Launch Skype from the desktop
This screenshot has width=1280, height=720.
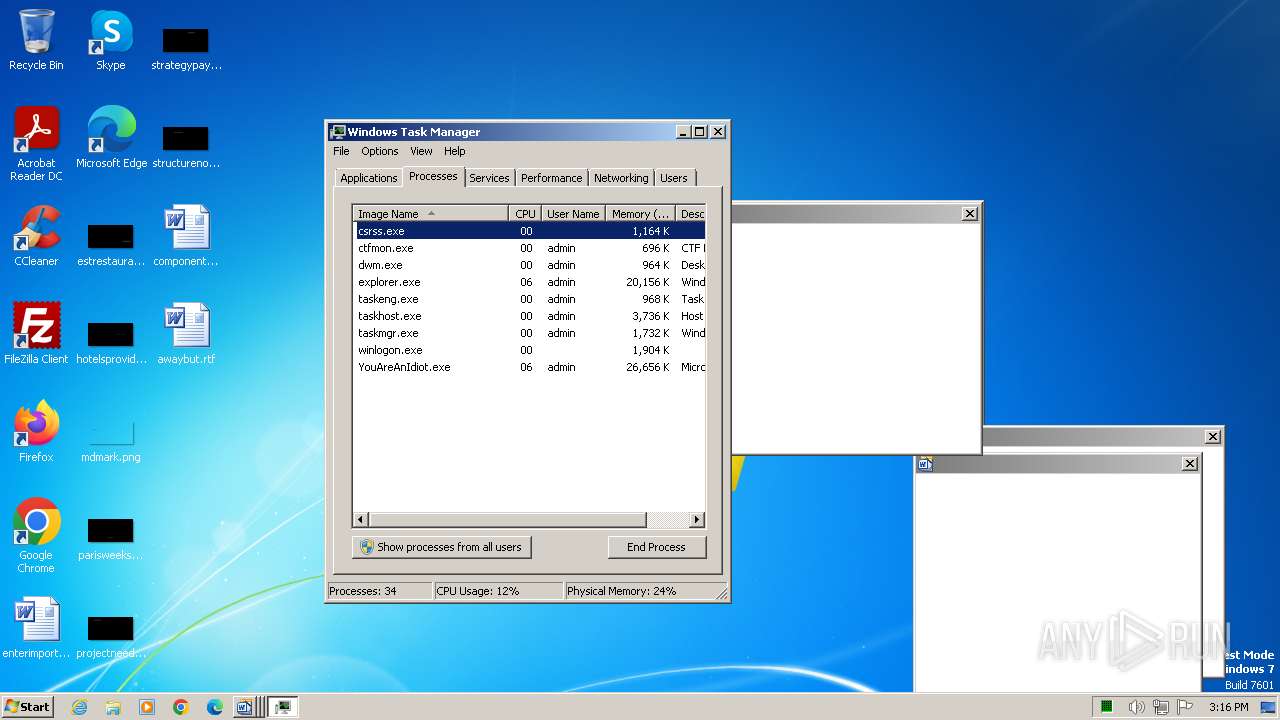pyautogui.click(x=110, y=40)
